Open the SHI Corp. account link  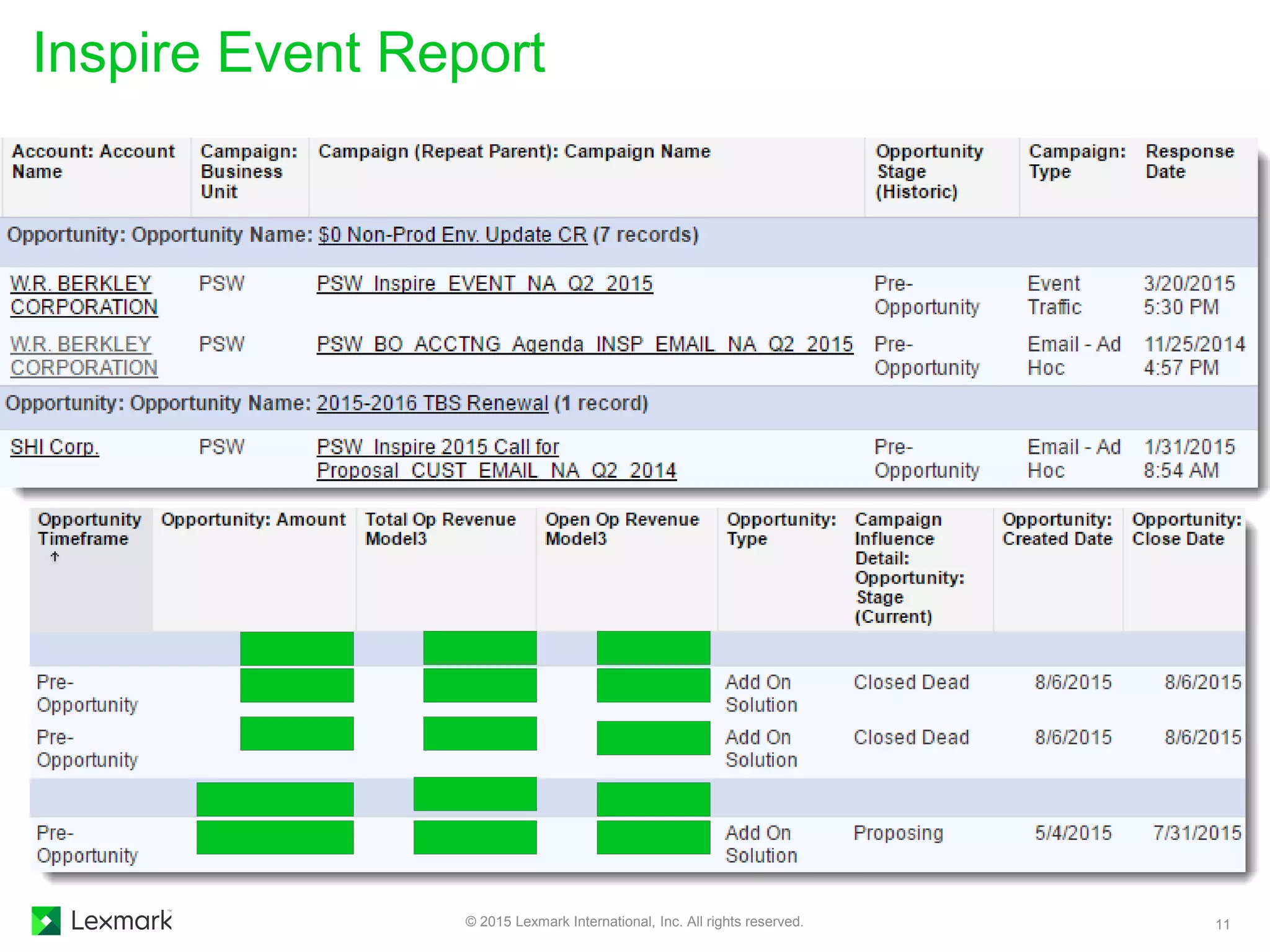[x=55, y=447]
